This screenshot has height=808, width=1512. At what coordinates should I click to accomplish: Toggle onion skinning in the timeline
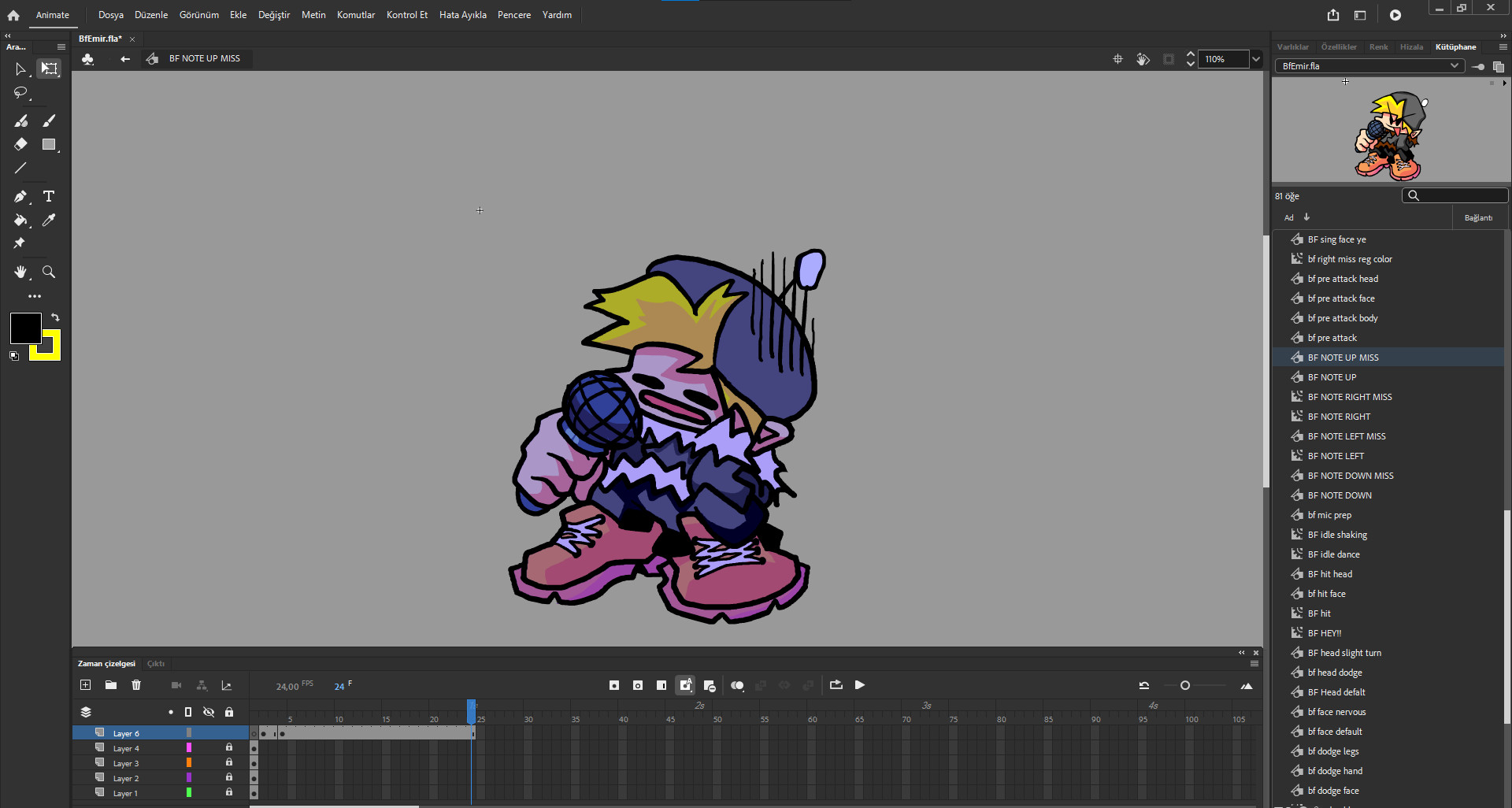(x=737, y=685)
